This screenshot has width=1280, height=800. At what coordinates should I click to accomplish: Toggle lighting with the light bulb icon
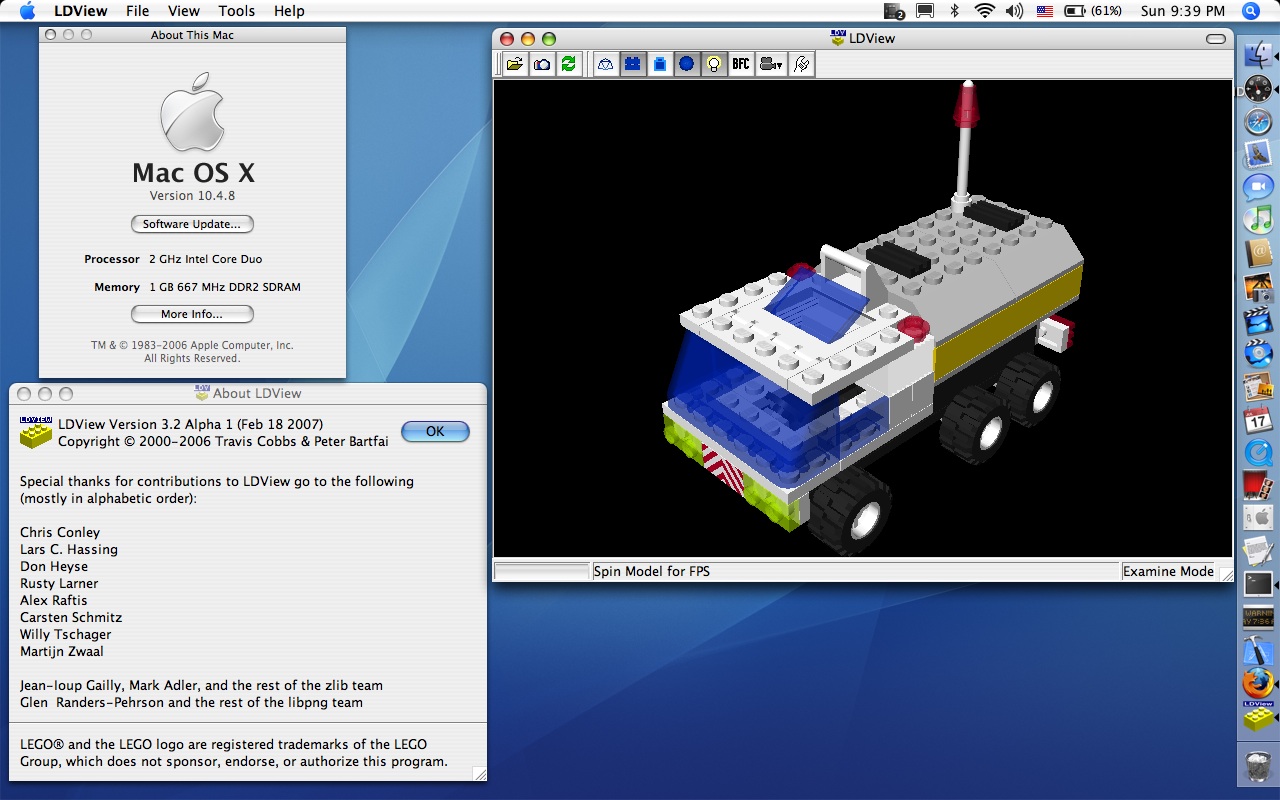click(713, 64)
